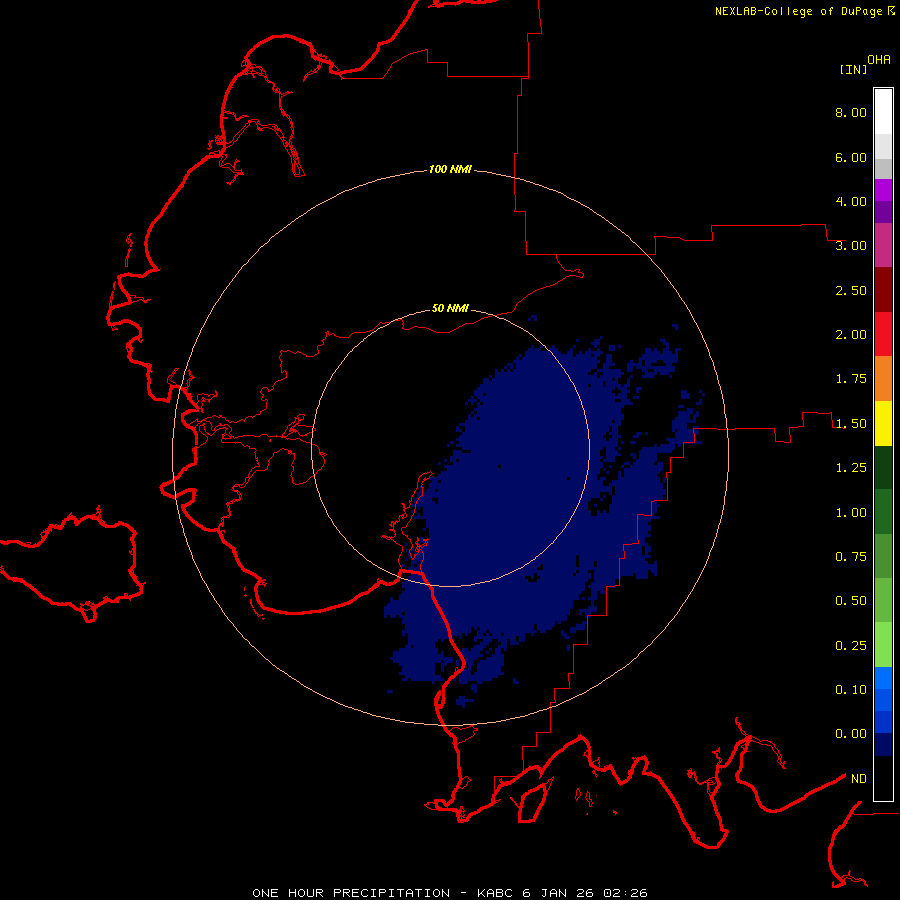Click the 0.50 legend value
This screenshot has height=900, width=900.
pyautogui.click(x=851, y=601)
